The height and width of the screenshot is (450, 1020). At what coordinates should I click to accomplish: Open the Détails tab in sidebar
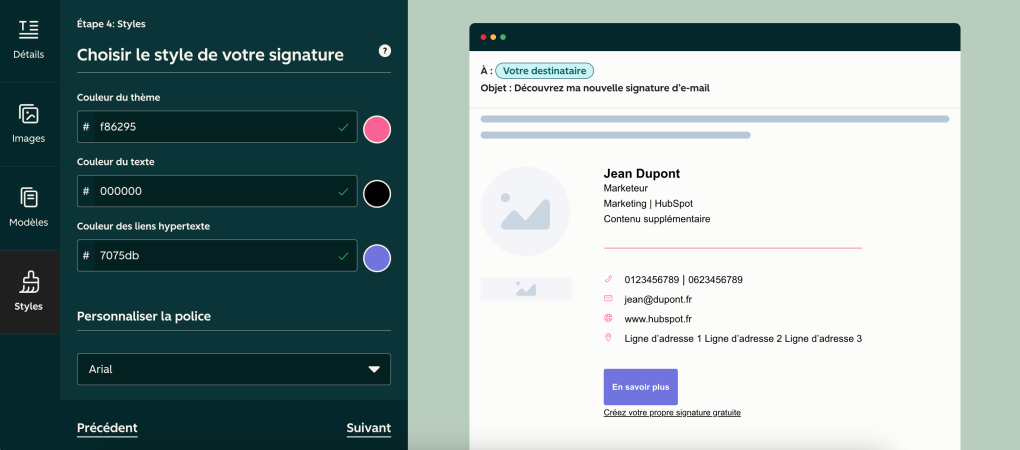(x=29, y=40)
